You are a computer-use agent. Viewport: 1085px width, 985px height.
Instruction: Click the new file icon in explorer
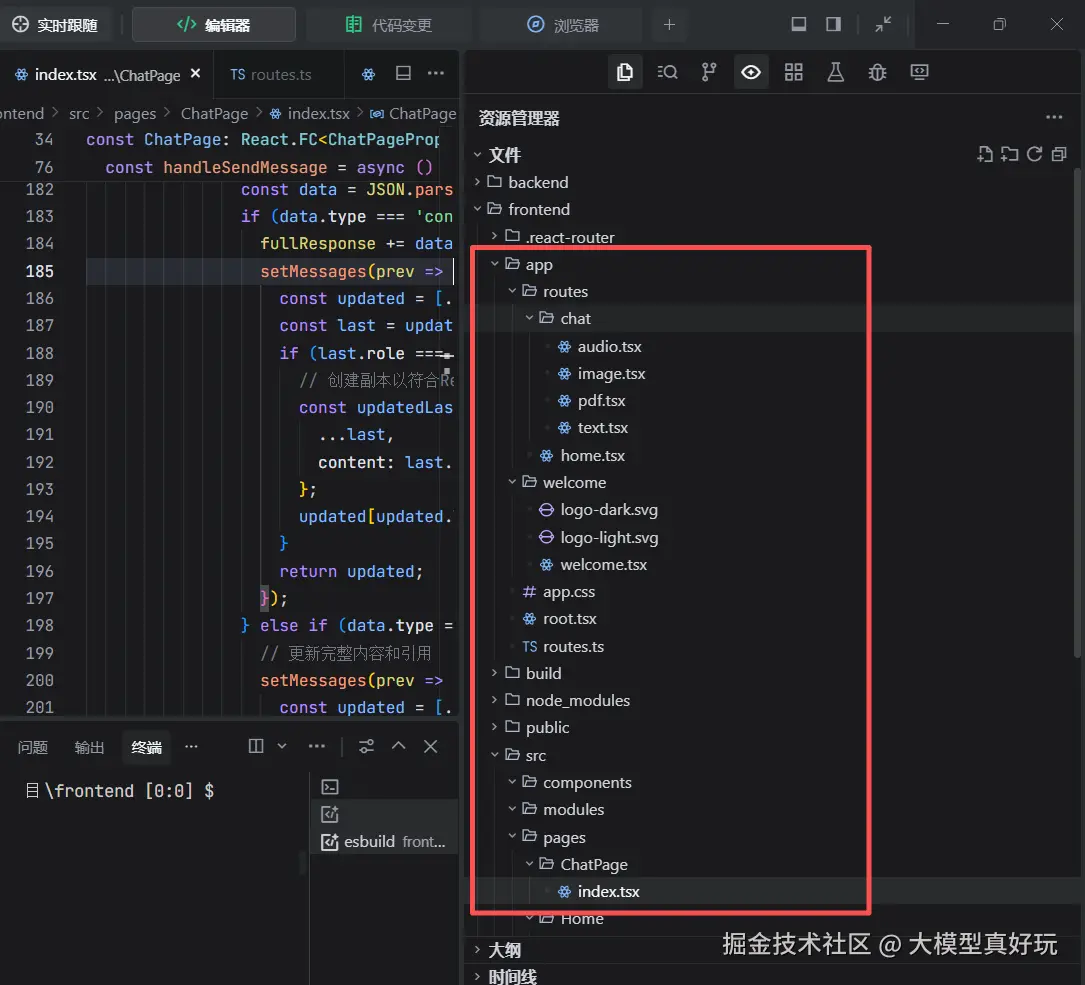point(985,154)
